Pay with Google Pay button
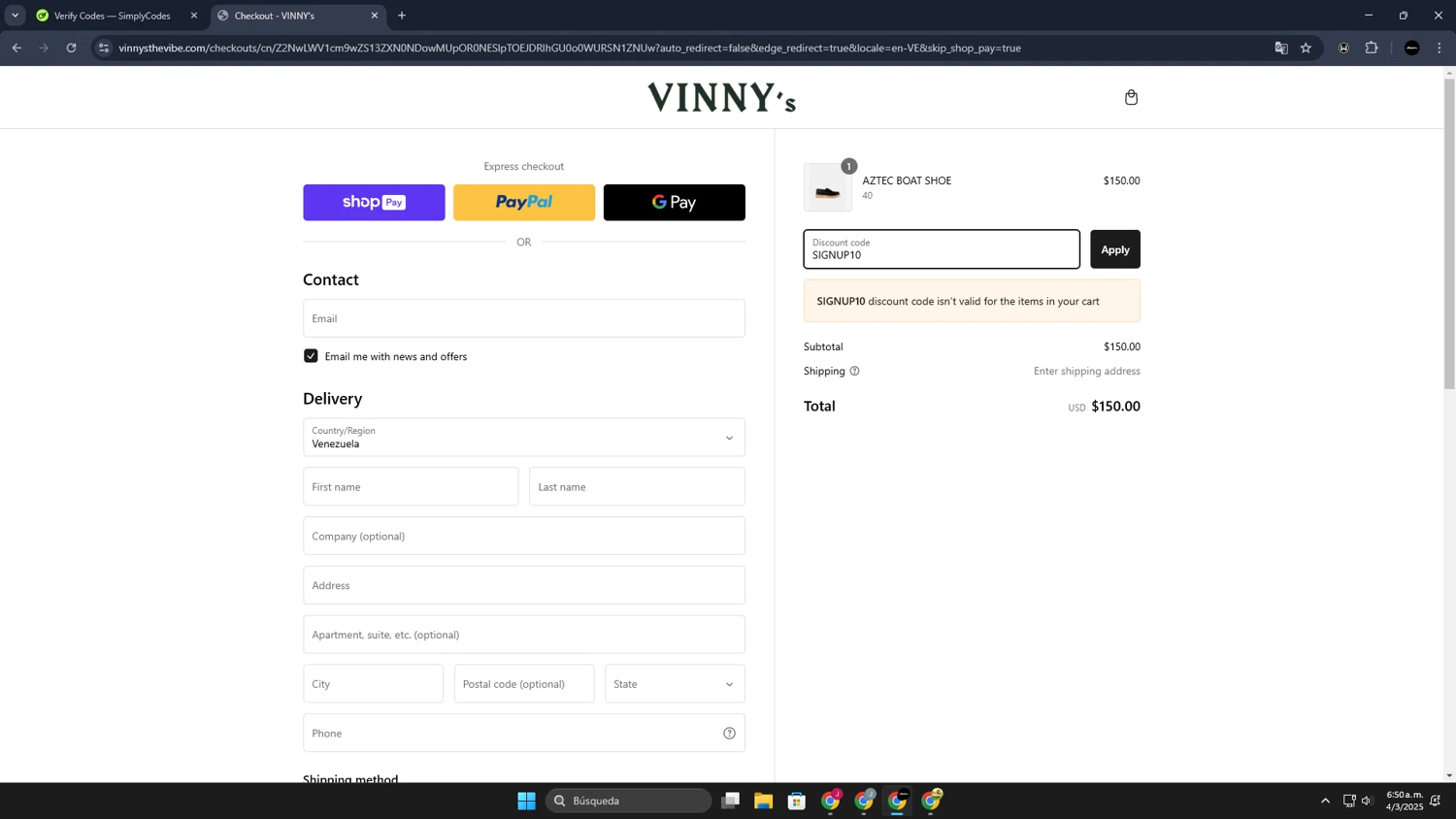This screenshot has height=819, width=1456. [x=675, y=202]
